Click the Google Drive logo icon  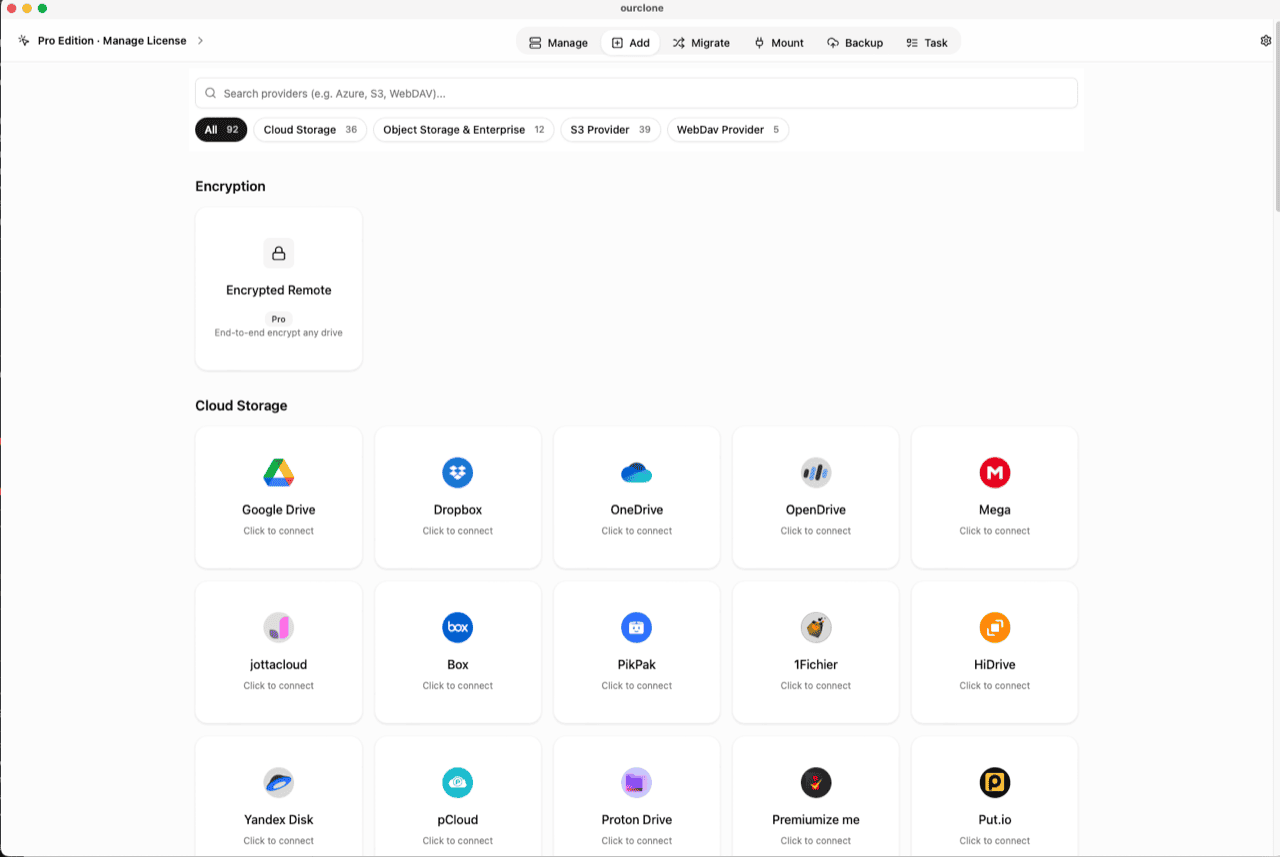[278, 472]
